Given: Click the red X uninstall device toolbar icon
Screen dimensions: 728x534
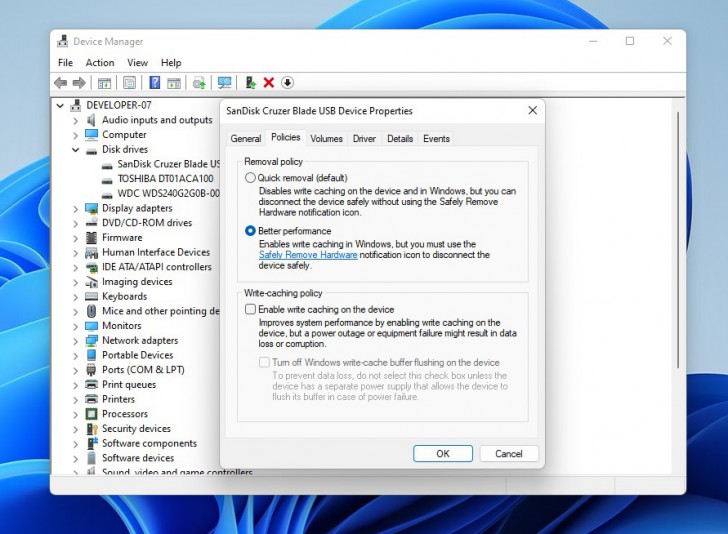Looking at the screenshot, I should (x=268, y=83).
